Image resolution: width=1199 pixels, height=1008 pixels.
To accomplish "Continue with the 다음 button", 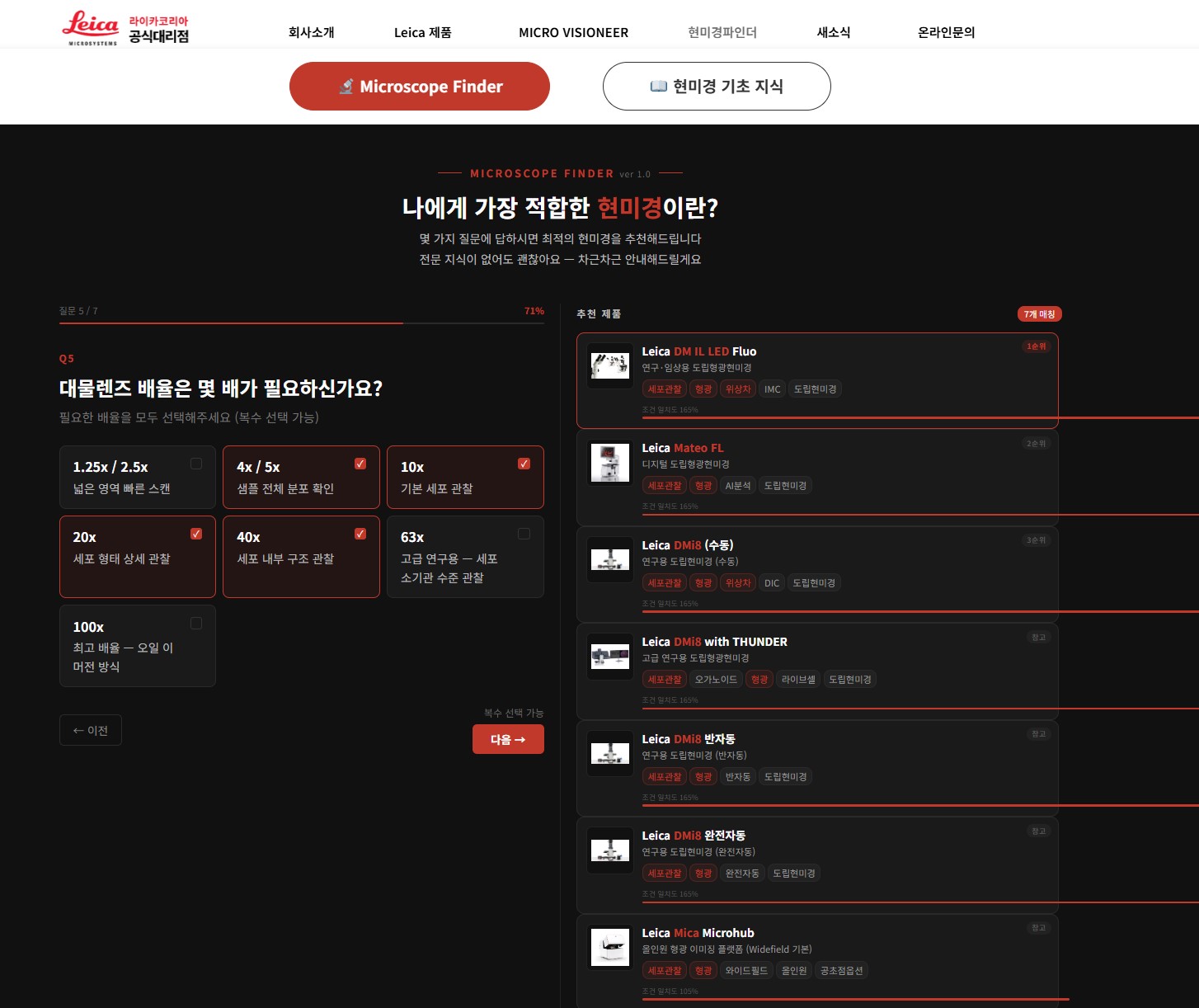I will tap(508, 739).
